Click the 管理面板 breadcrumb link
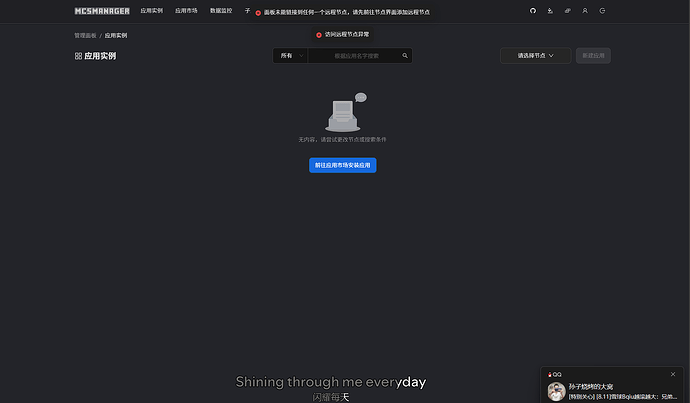 pos(85,35)
